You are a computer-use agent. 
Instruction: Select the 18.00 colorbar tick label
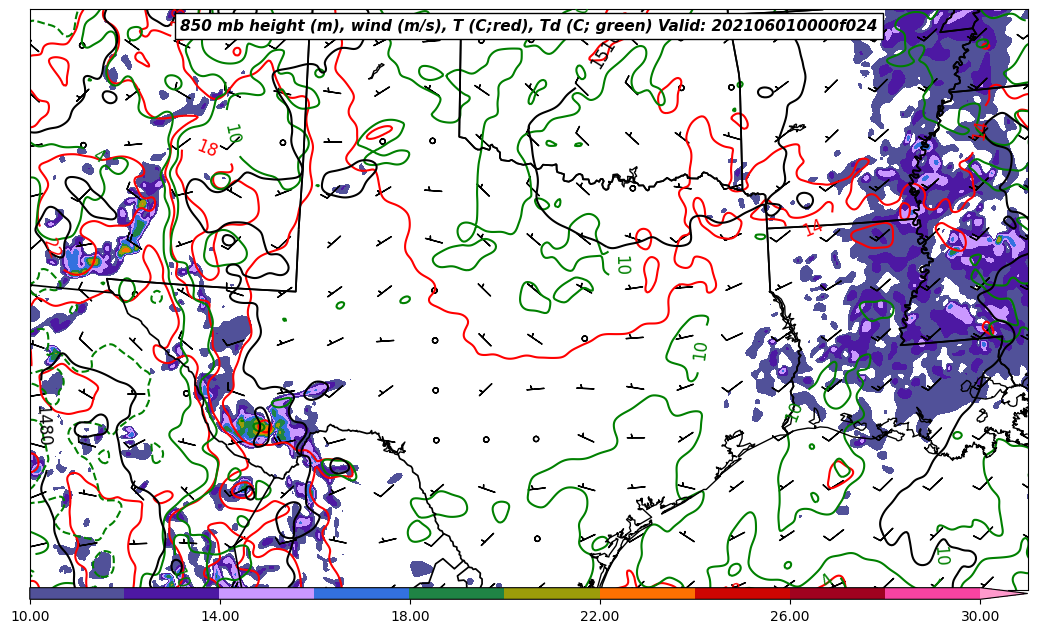(x=410, y=616)
